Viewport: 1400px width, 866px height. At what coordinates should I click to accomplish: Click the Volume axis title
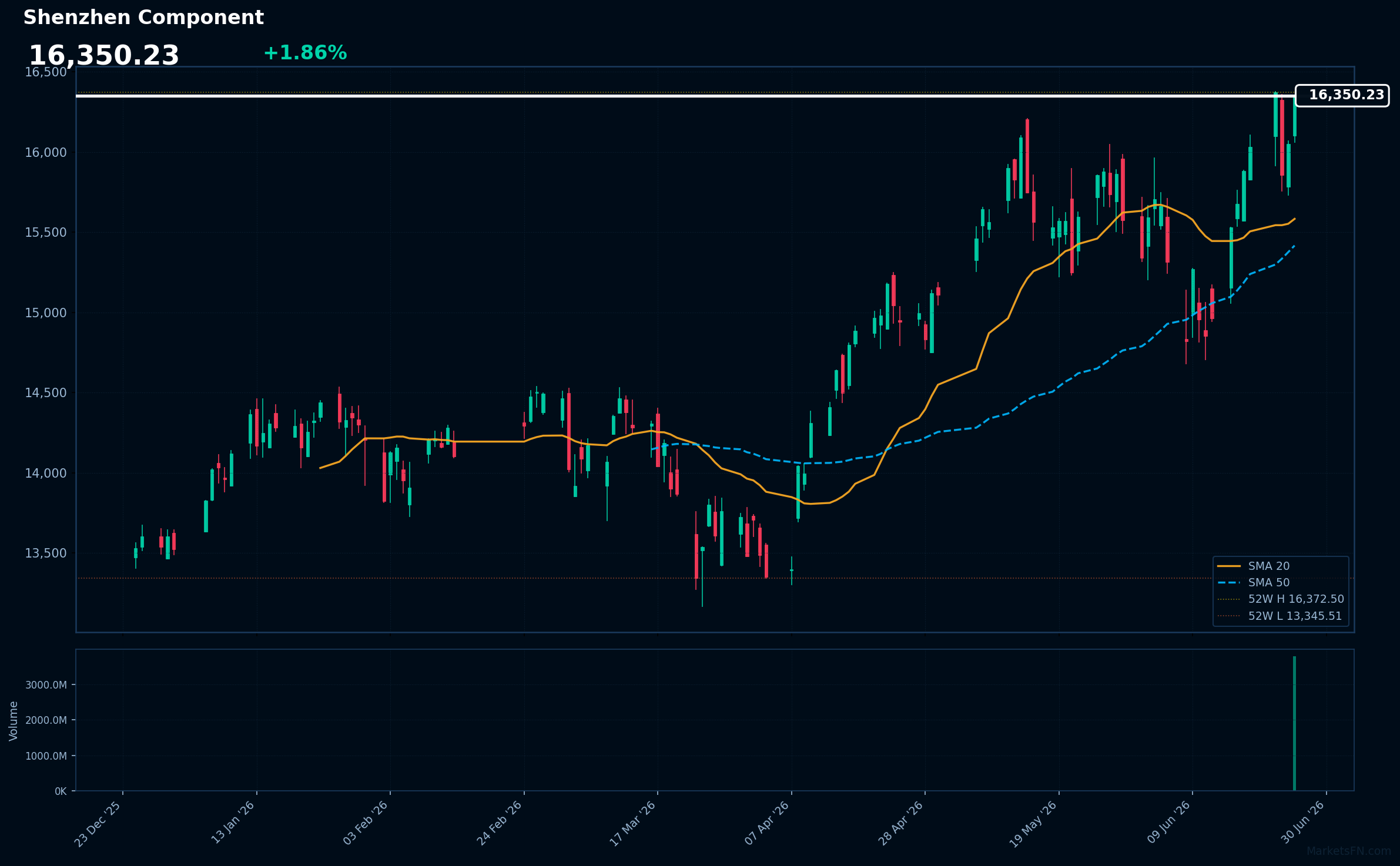tap(14, 721)
